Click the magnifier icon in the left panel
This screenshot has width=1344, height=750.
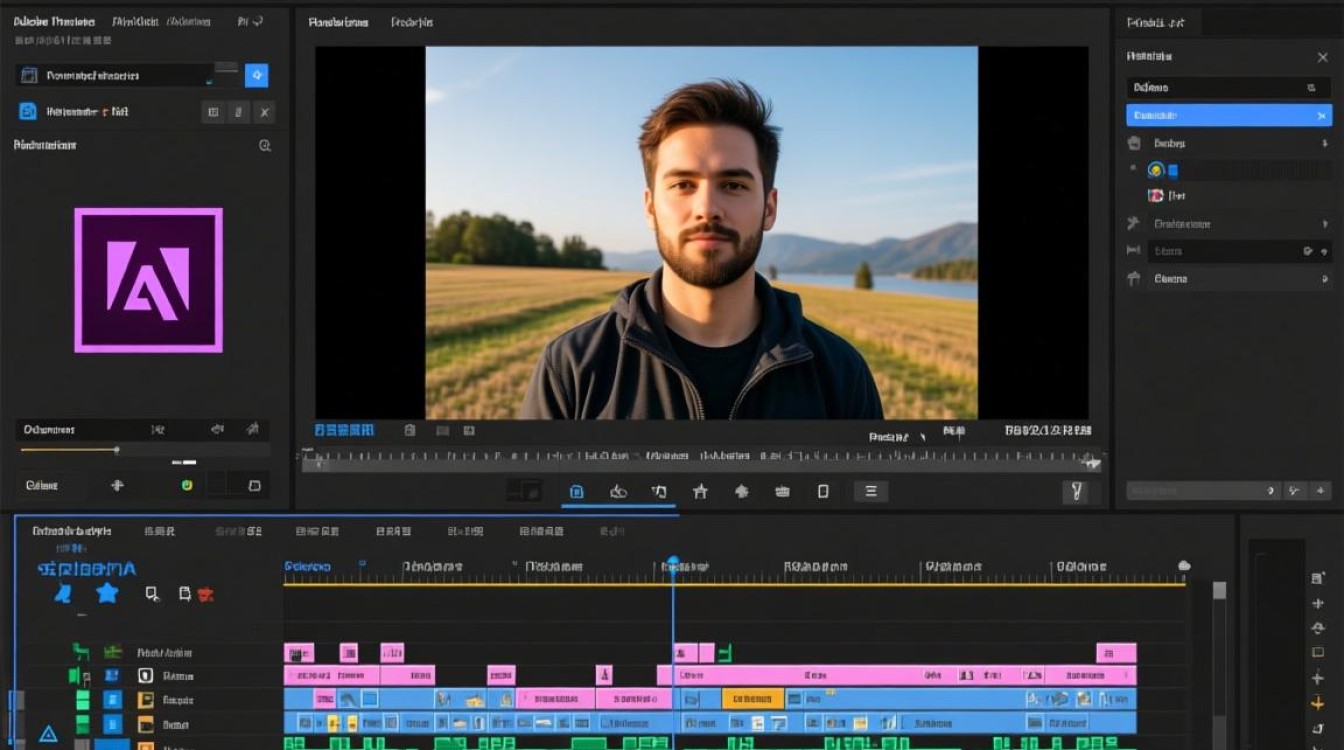click(x=265, y=145)
